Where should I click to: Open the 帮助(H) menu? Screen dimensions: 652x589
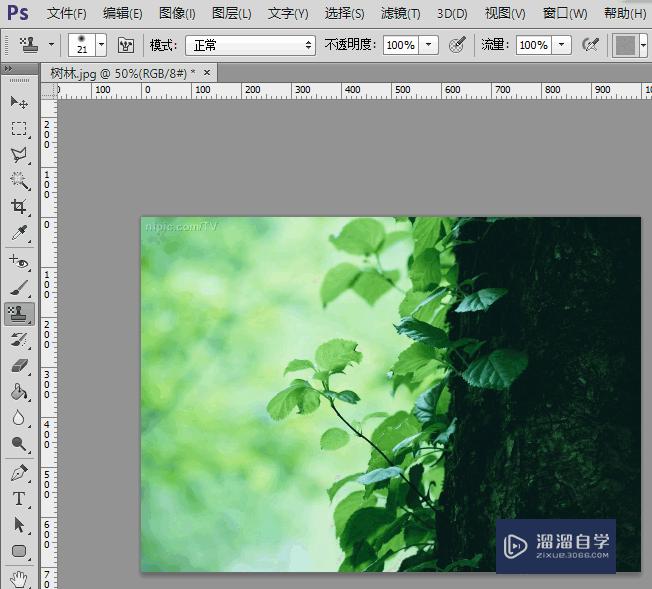tap(625, 14)
